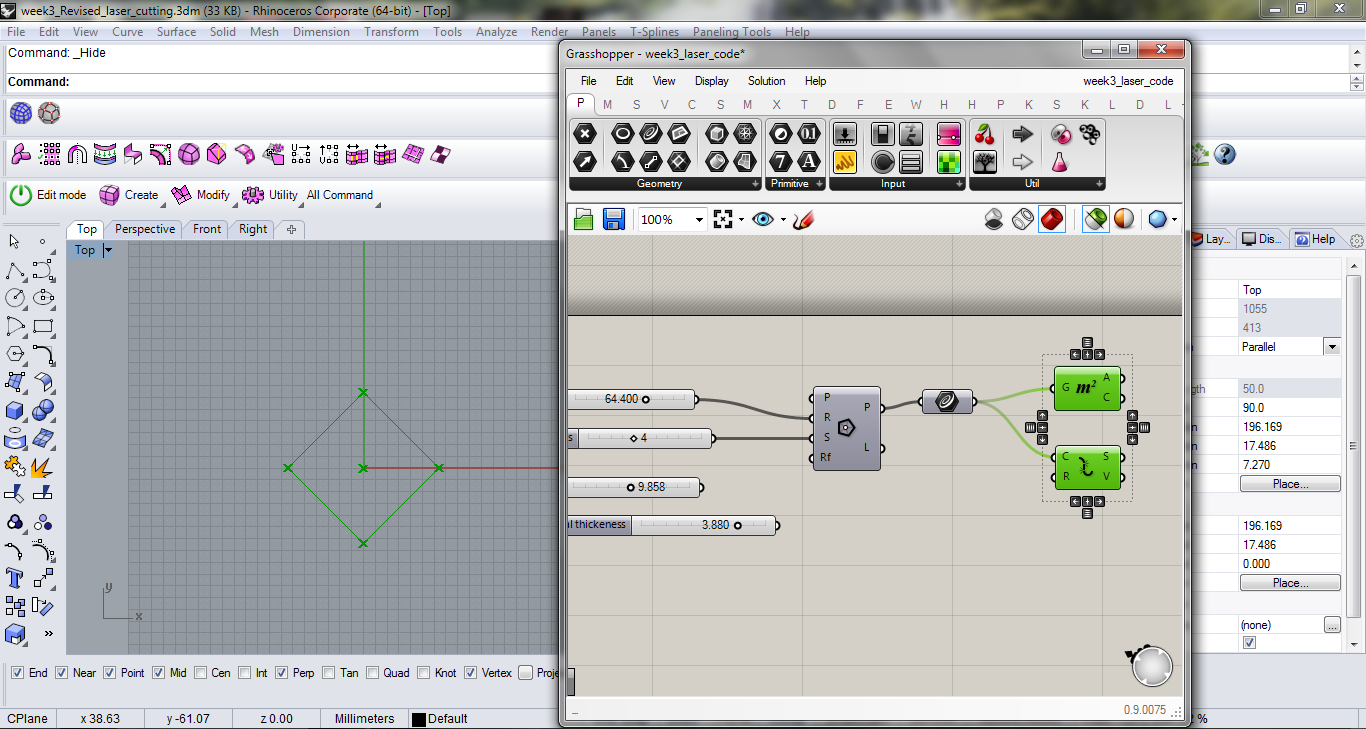The width and height of the screenshot is (1366, 729).
Task: Open file folder icon in Grasshopper toolbar
Action: (x=584, y=219)
